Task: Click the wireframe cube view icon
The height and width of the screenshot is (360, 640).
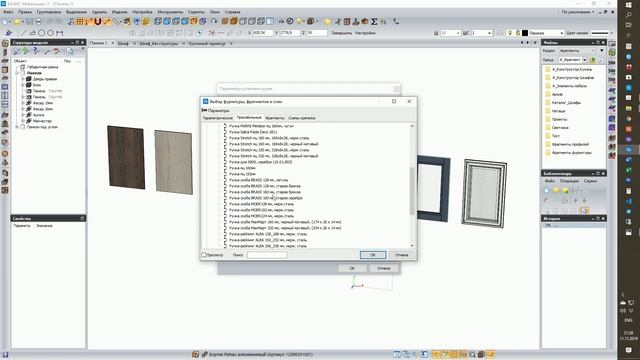Action: click(x=158, y=21)
